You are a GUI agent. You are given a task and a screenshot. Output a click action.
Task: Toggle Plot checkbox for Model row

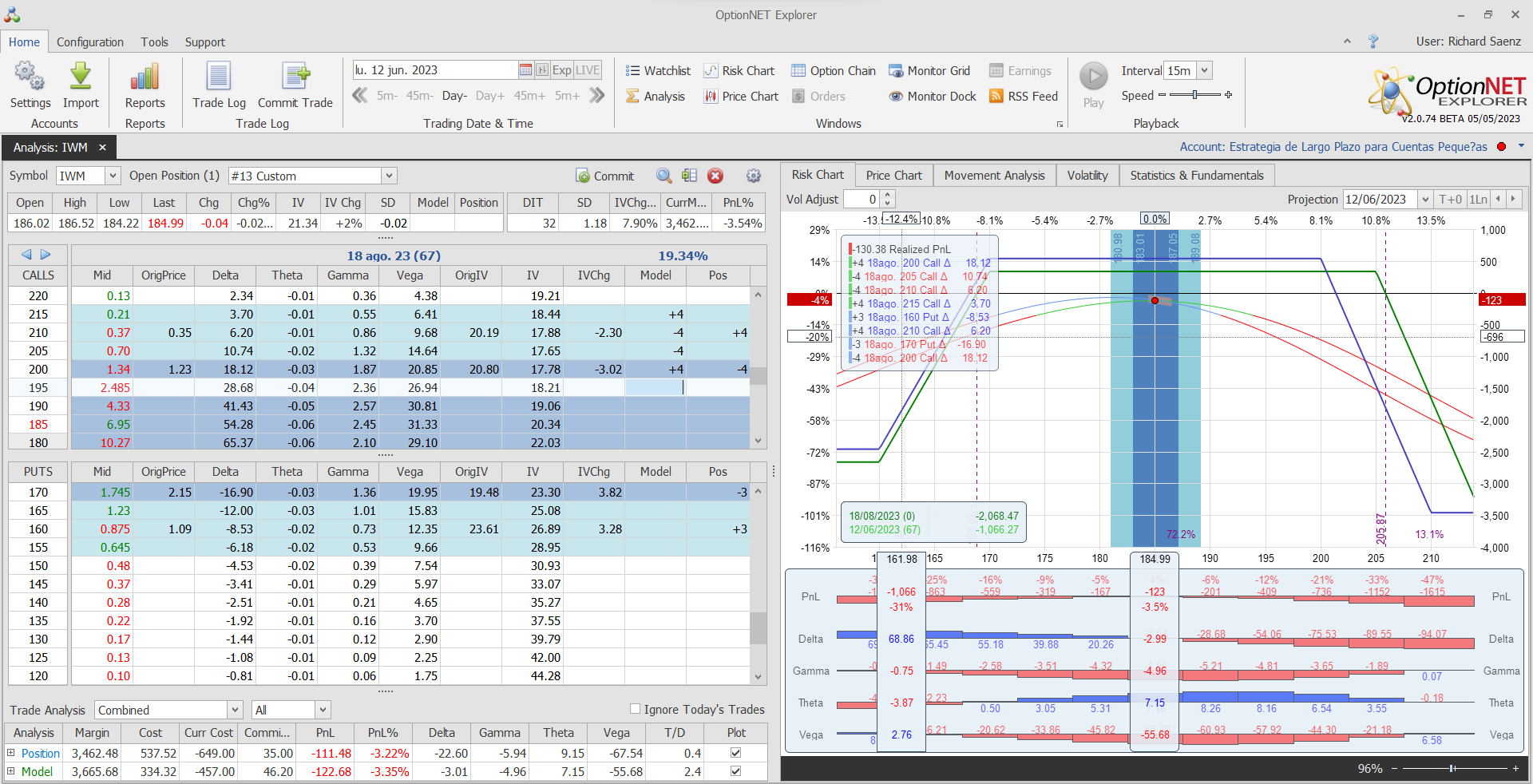click(735, 771)
